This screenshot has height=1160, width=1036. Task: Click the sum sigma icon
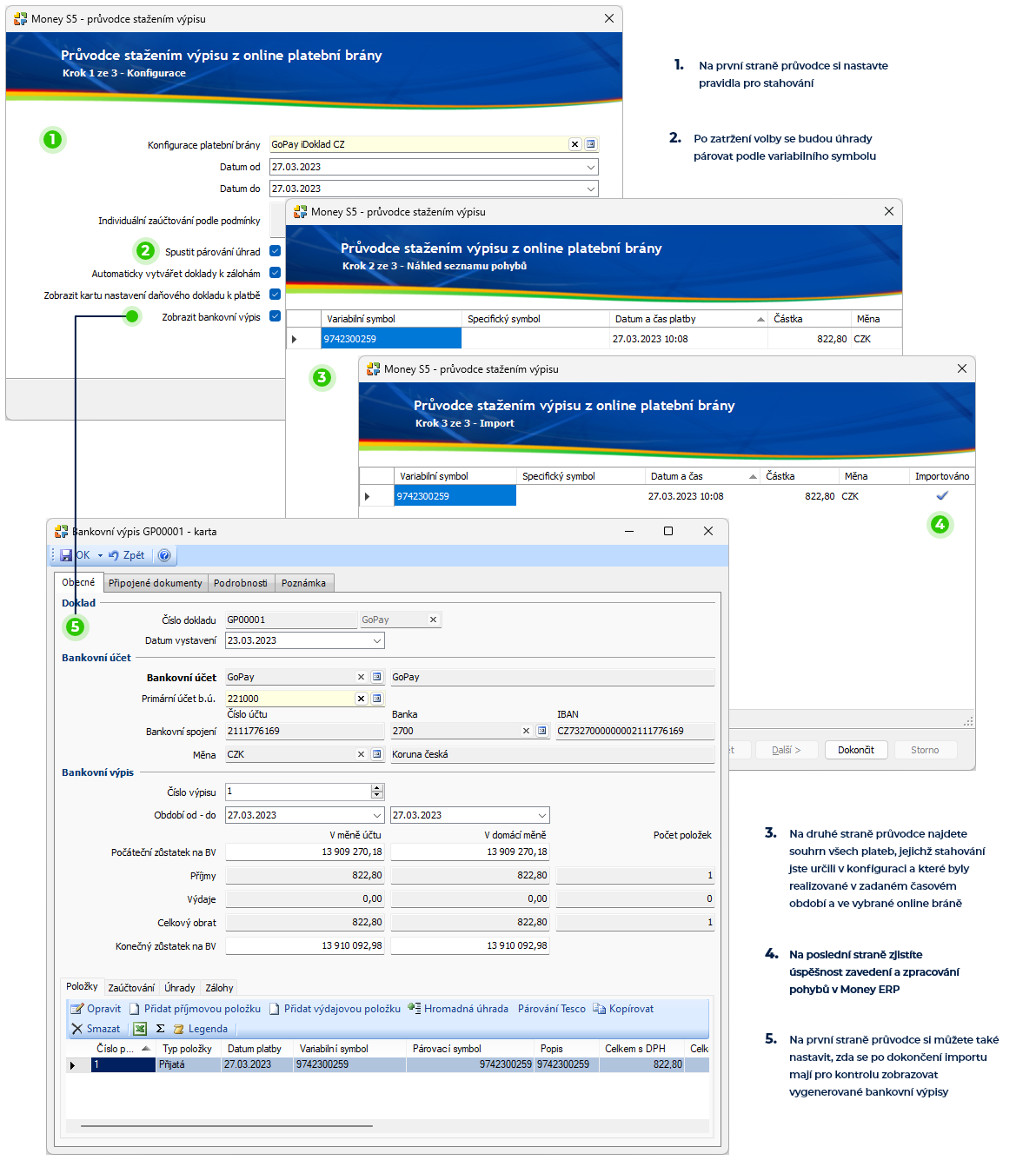click(x=160, y=1029)
